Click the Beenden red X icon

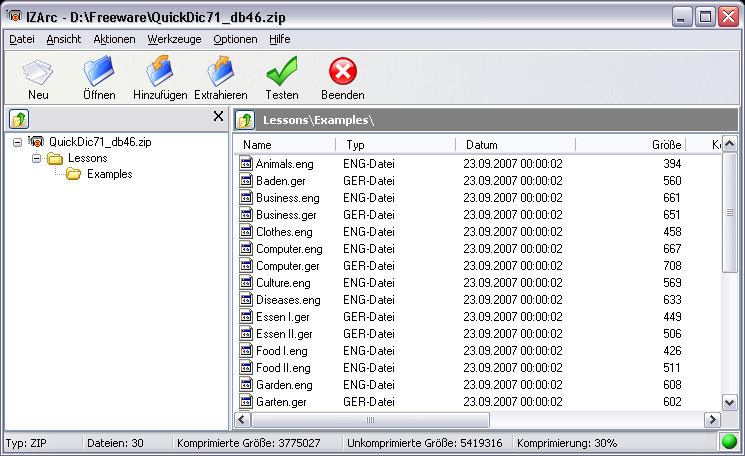343,71
